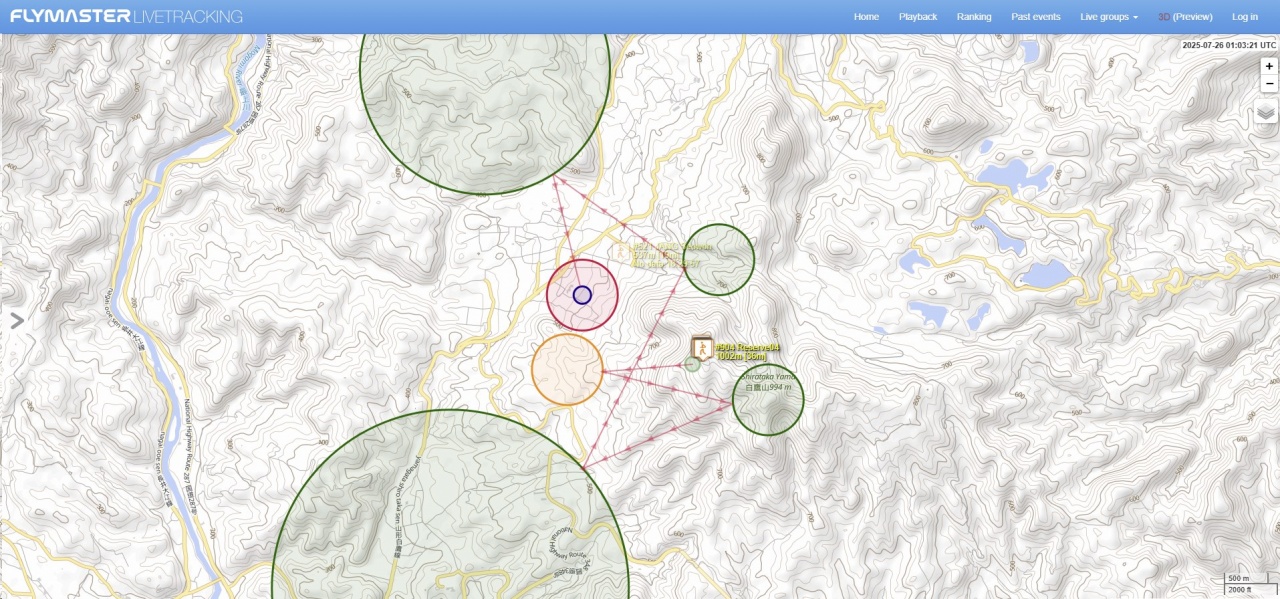Zoom out of the map
This screenshot has height=599, width=1280.
coord(1269,84)
